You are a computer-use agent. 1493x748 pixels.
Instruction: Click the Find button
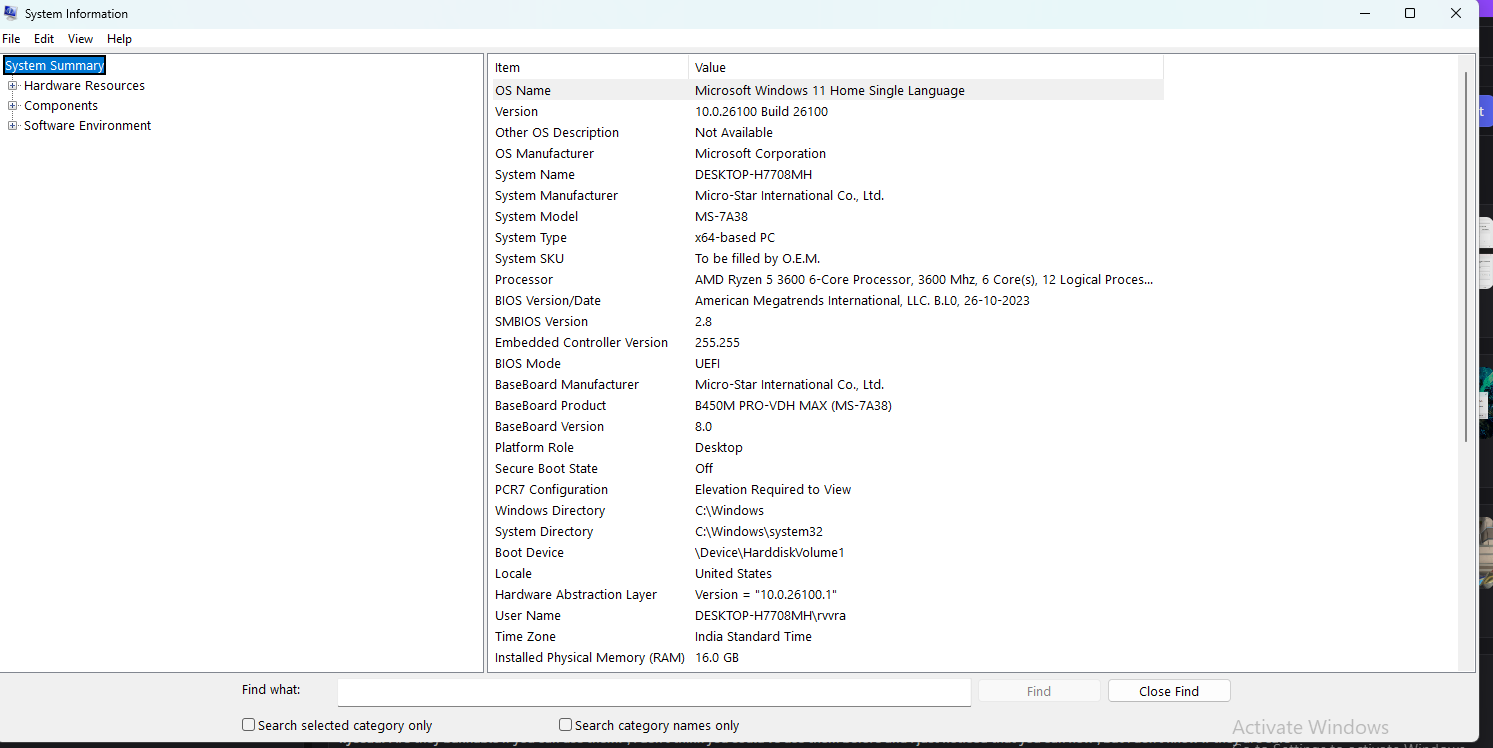coord(1039,691)
